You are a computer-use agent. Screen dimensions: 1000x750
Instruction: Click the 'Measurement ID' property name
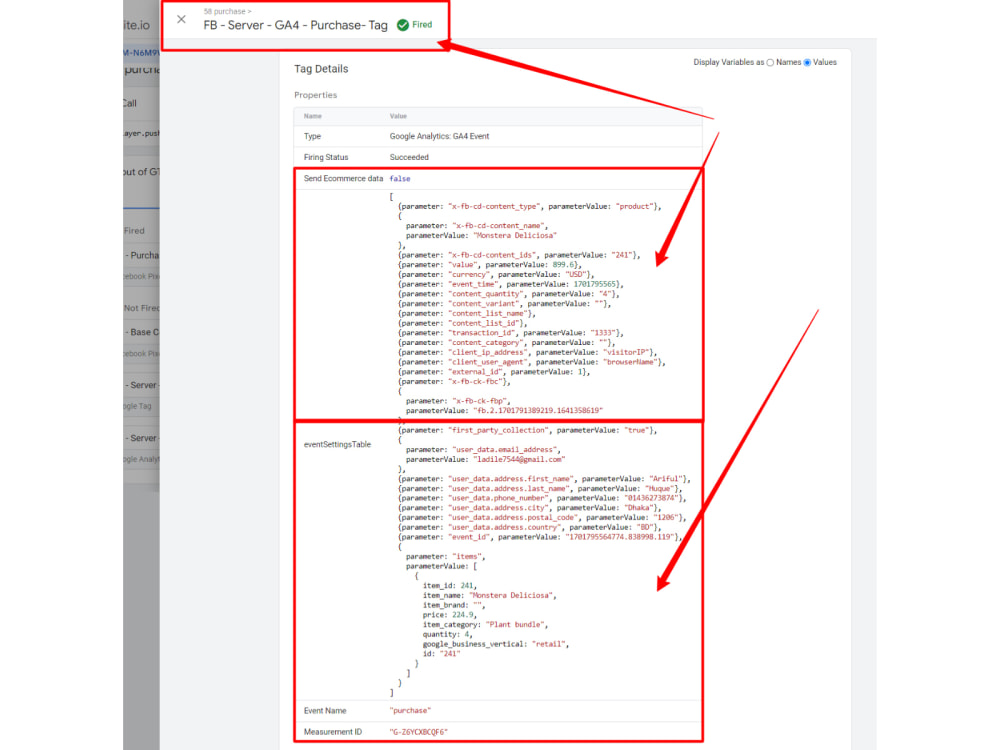pyautogui.click(x=332, y=732)
